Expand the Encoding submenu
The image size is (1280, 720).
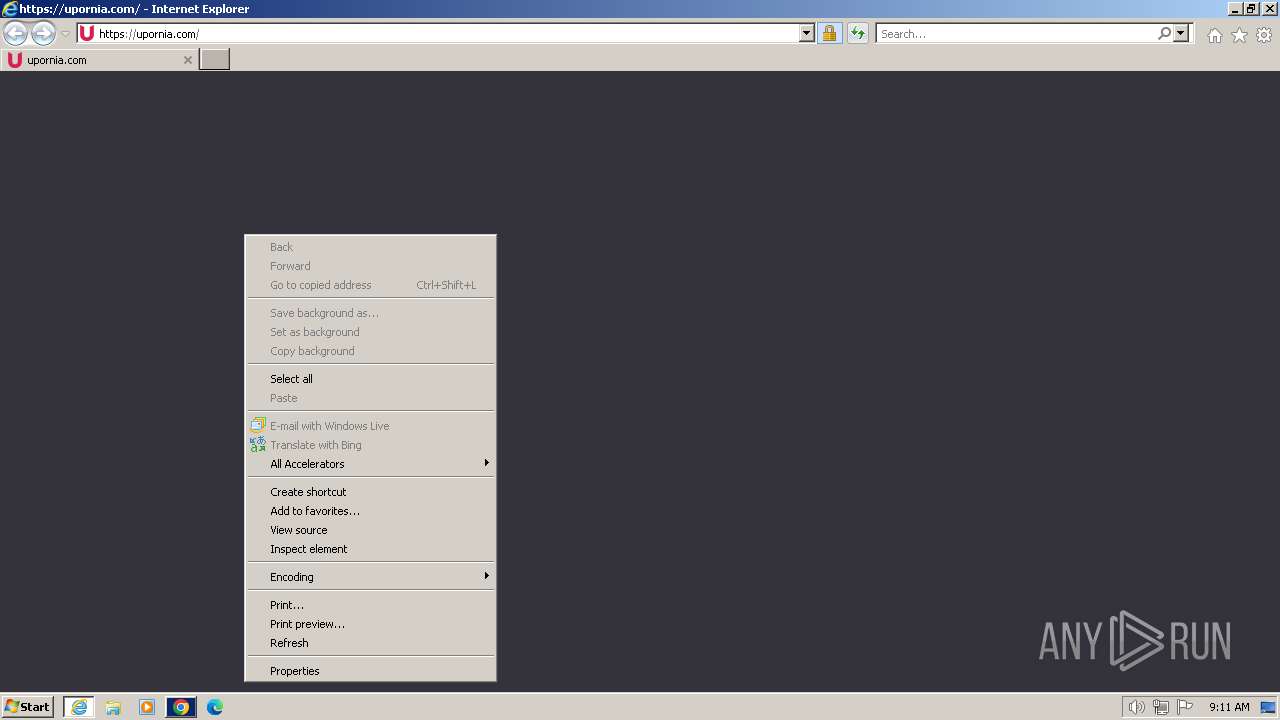(370, 577)
